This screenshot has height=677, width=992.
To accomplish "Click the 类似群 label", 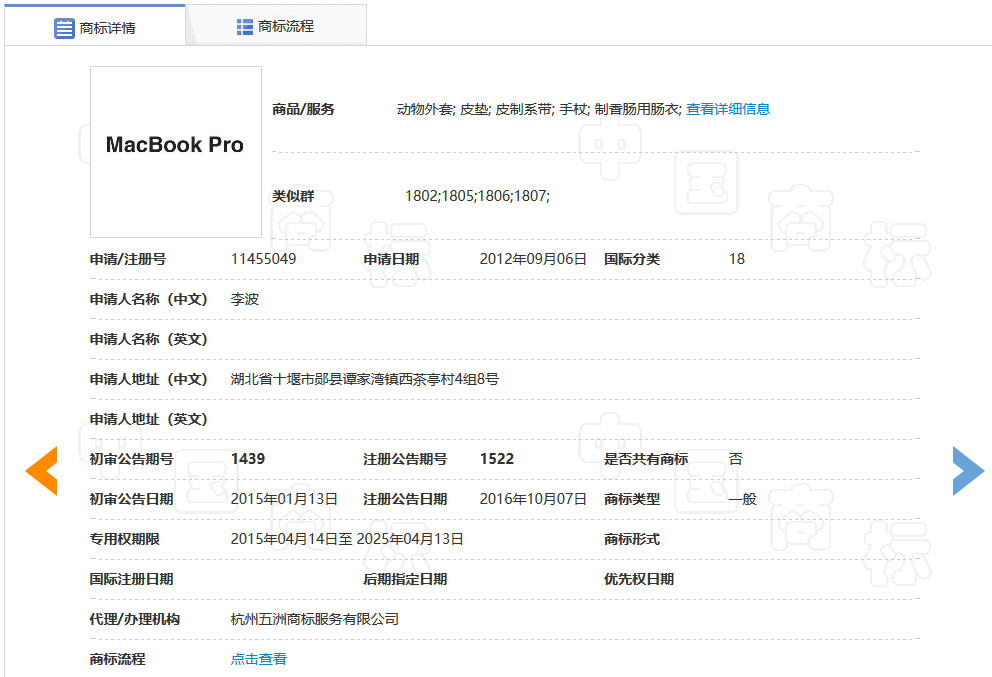I will (x=293, y=196).
